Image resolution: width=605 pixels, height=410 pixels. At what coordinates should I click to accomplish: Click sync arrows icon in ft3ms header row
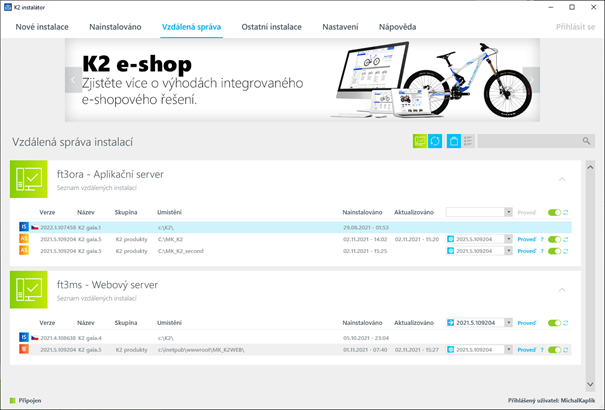pyautogui.click(x=566, y=323)
